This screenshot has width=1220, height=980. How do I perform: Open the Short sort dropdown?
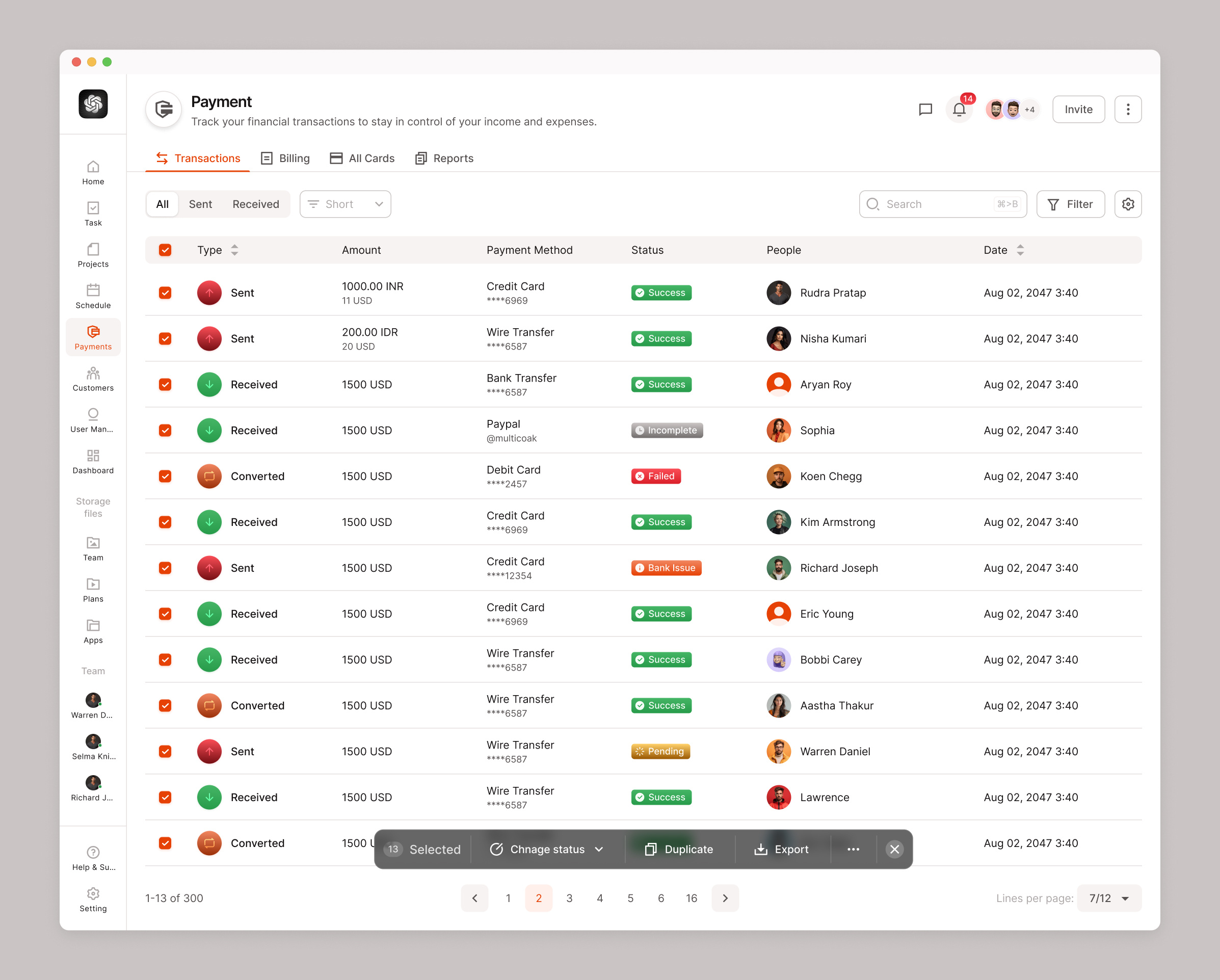coord(344,204)
